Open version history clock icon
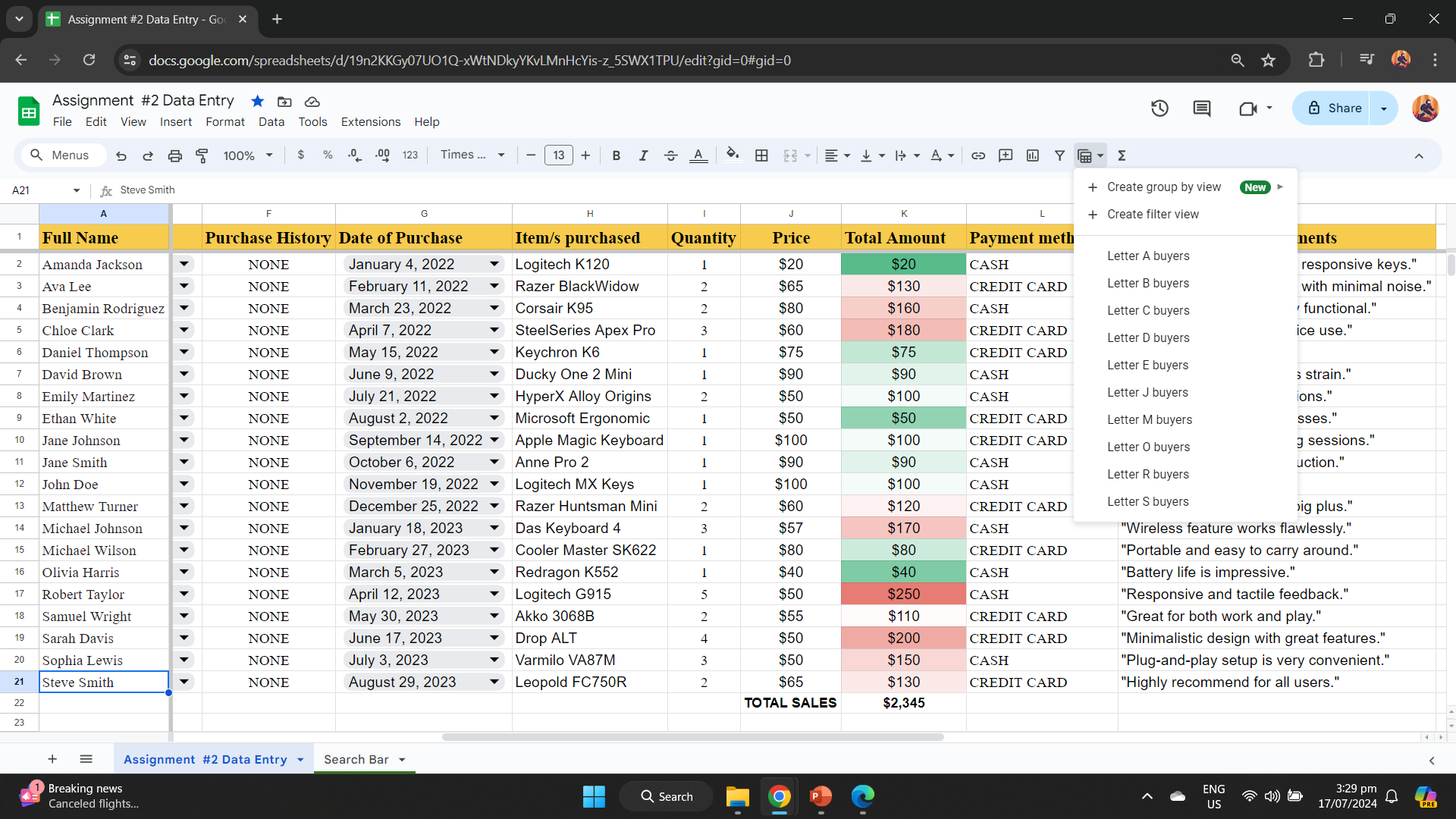 1159,108
